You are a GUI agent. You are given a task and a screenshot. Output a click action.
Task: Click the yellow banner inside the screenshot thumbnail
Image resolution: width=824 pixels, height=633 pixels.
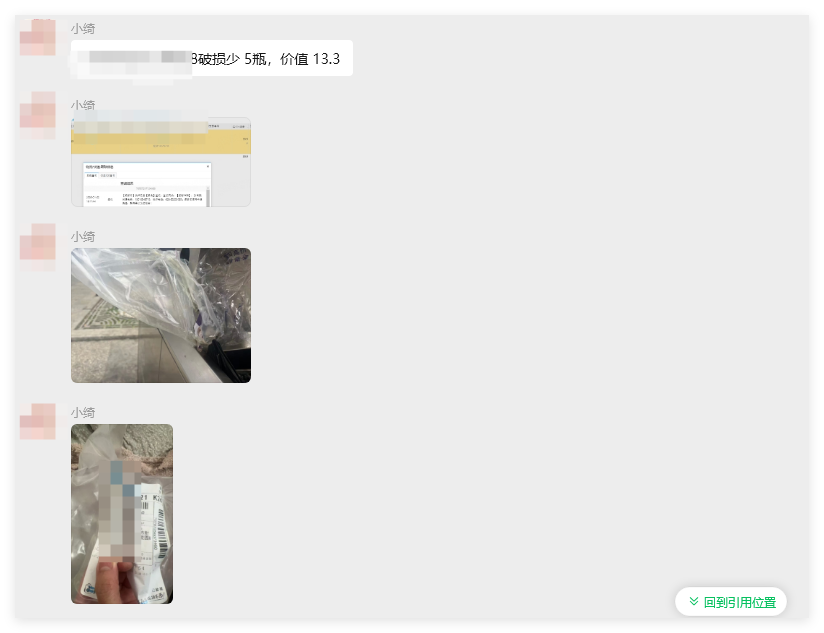160,144
